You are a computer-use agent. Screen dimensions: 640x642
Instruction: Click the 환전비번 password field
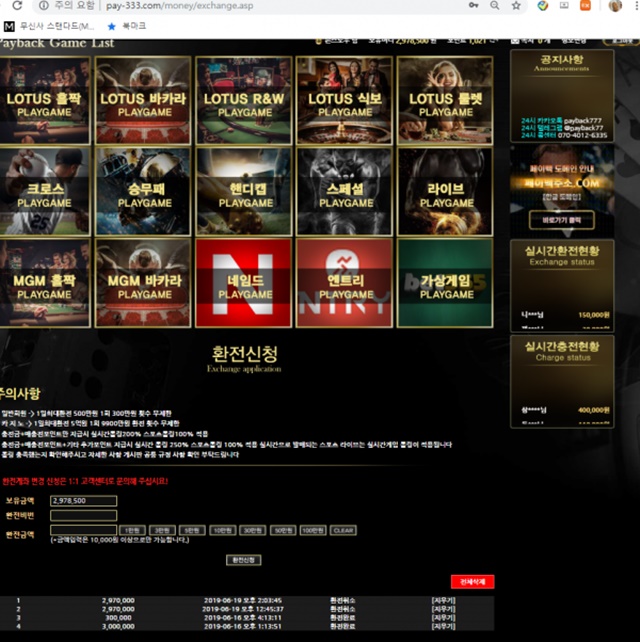tap(84, 515)
